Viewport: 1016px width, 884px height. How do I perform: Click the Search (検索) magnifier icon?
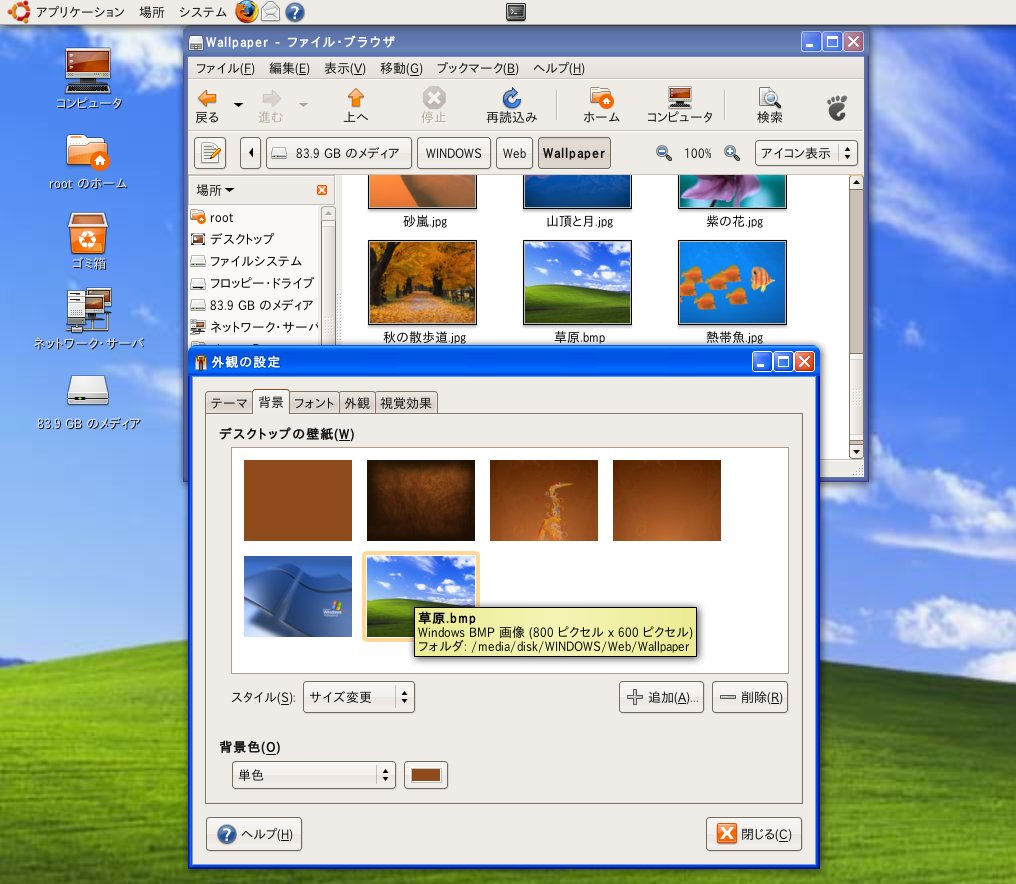769,98
